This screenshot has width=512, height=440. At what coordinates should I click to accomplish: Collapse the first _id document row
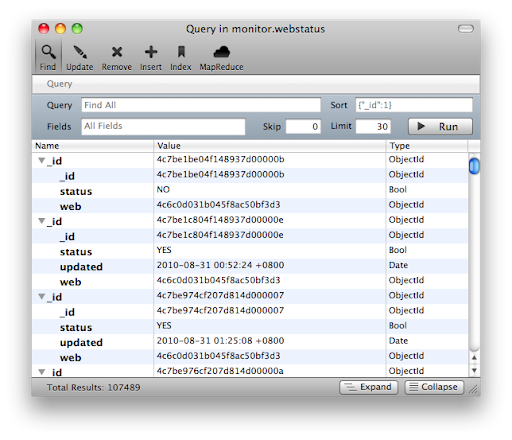(x=42, y=161)
